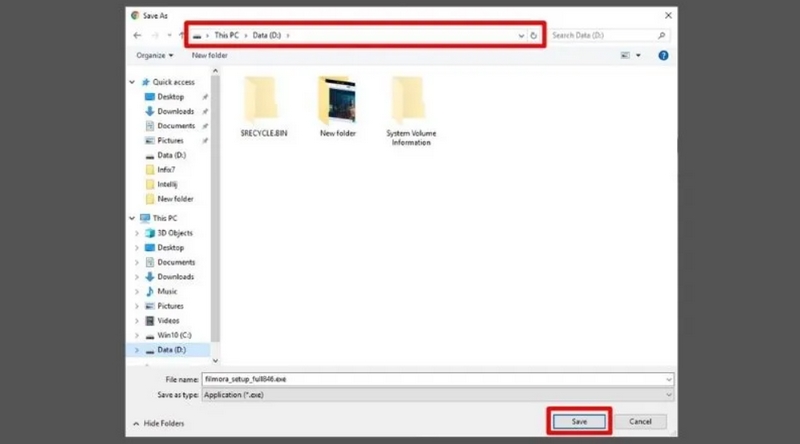800x444 pixels.
Task: Select the Intellij folder in sidebar
Action: (x=167, y=184)
